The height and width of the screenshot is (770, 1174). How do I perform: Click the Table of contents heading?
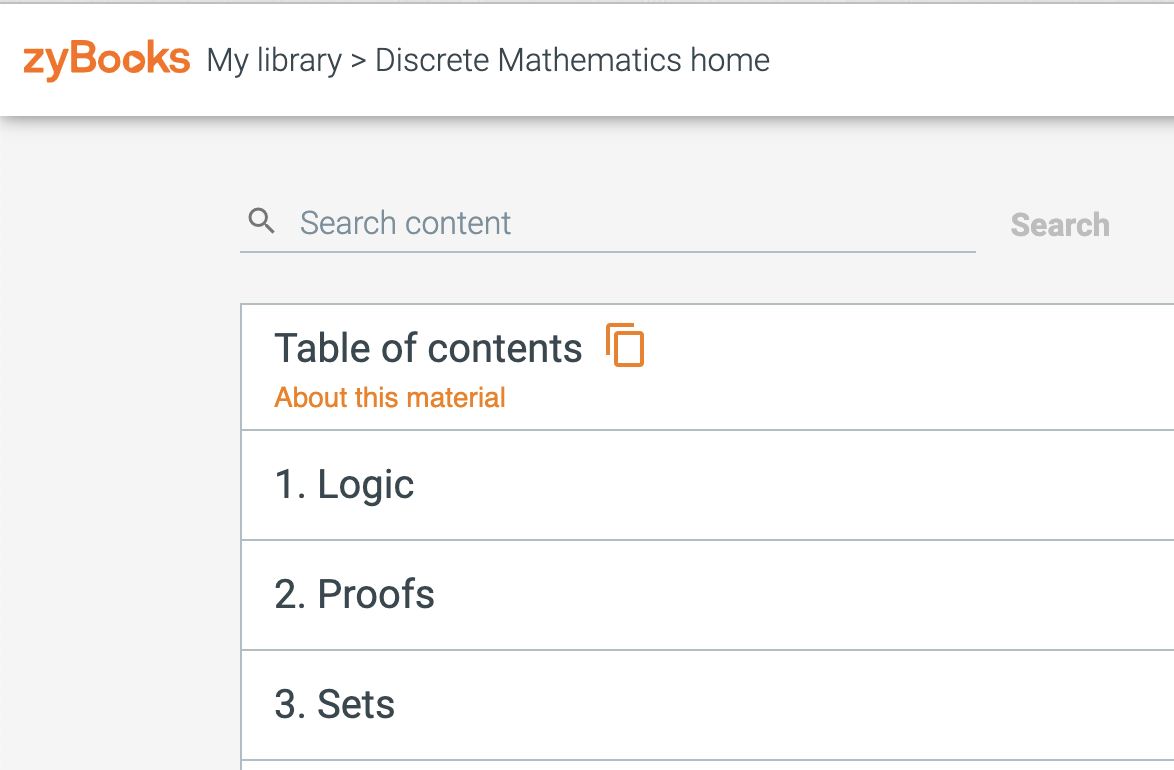click(428, 348)
